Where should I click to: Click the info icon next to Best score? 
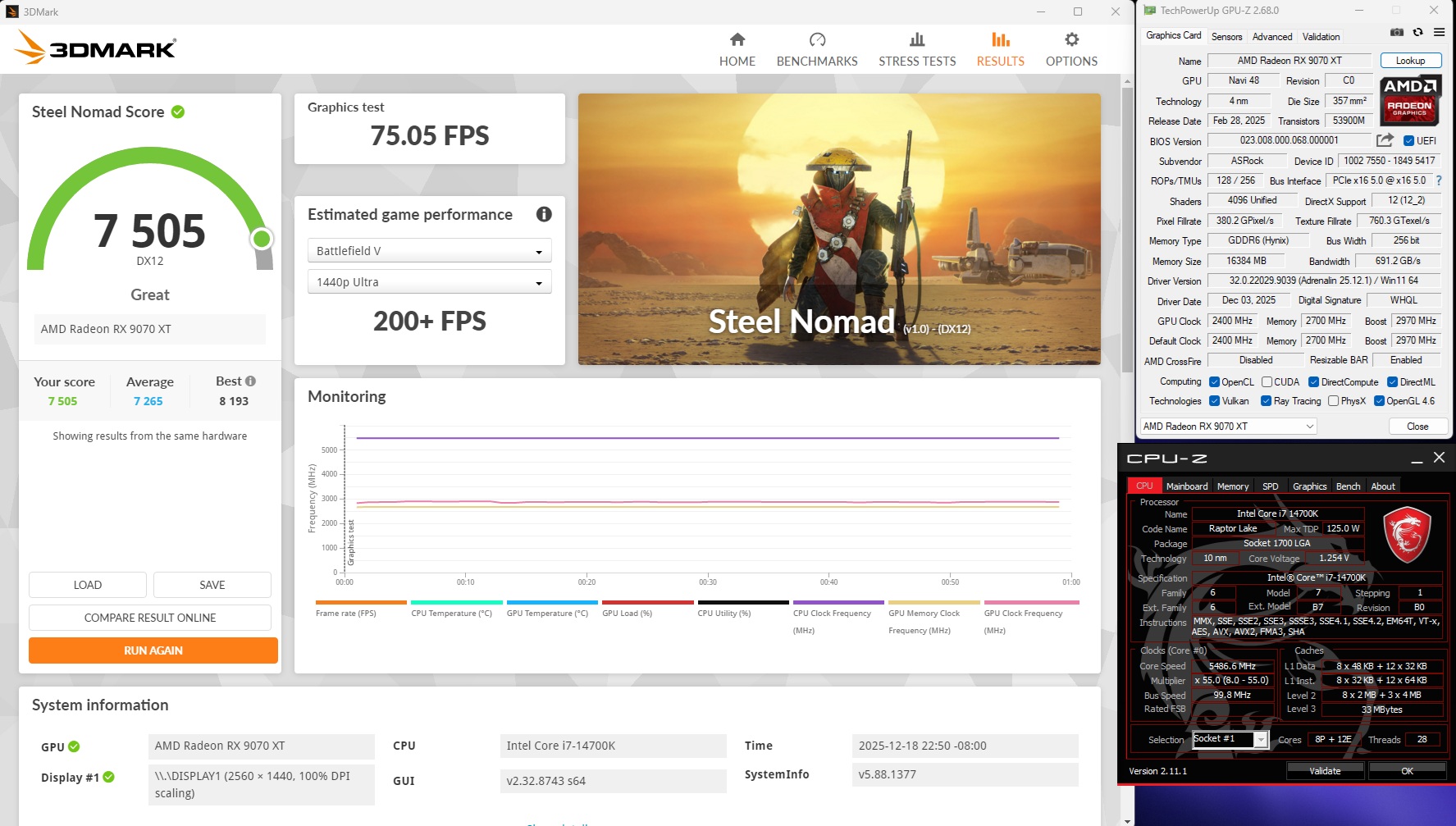coord(251,381)
